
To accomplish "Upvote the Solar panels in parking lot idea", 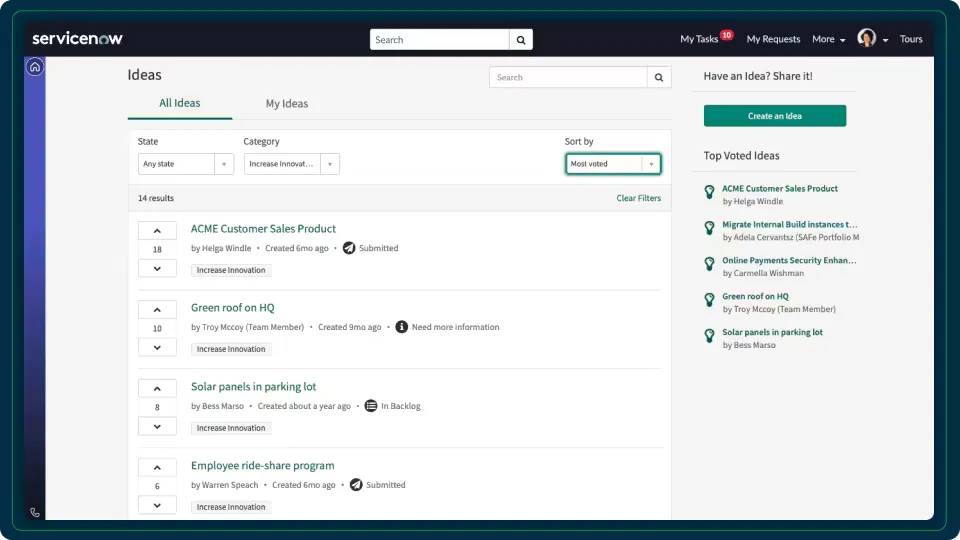I will point(157,389).
